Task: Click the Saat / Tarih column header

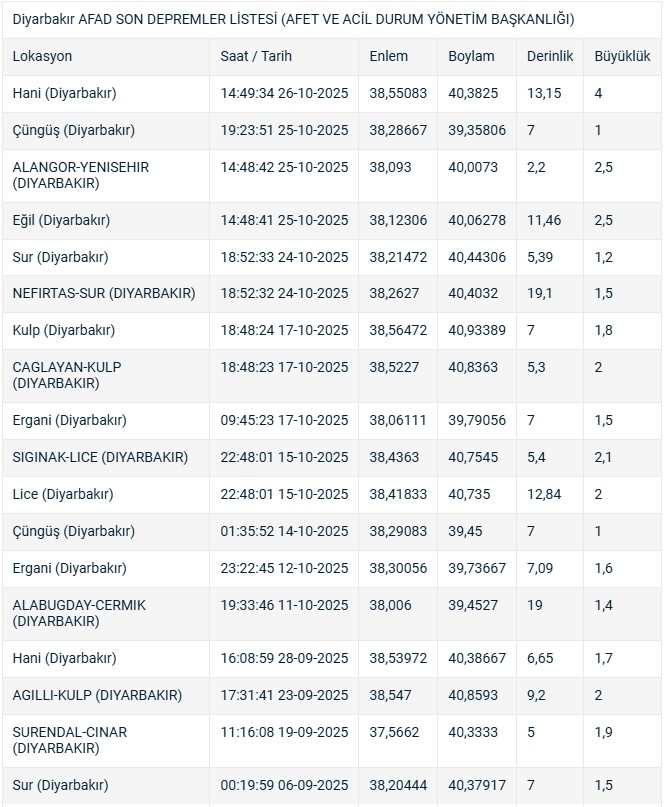Action: pyautogui.click(x=256, y=57)
